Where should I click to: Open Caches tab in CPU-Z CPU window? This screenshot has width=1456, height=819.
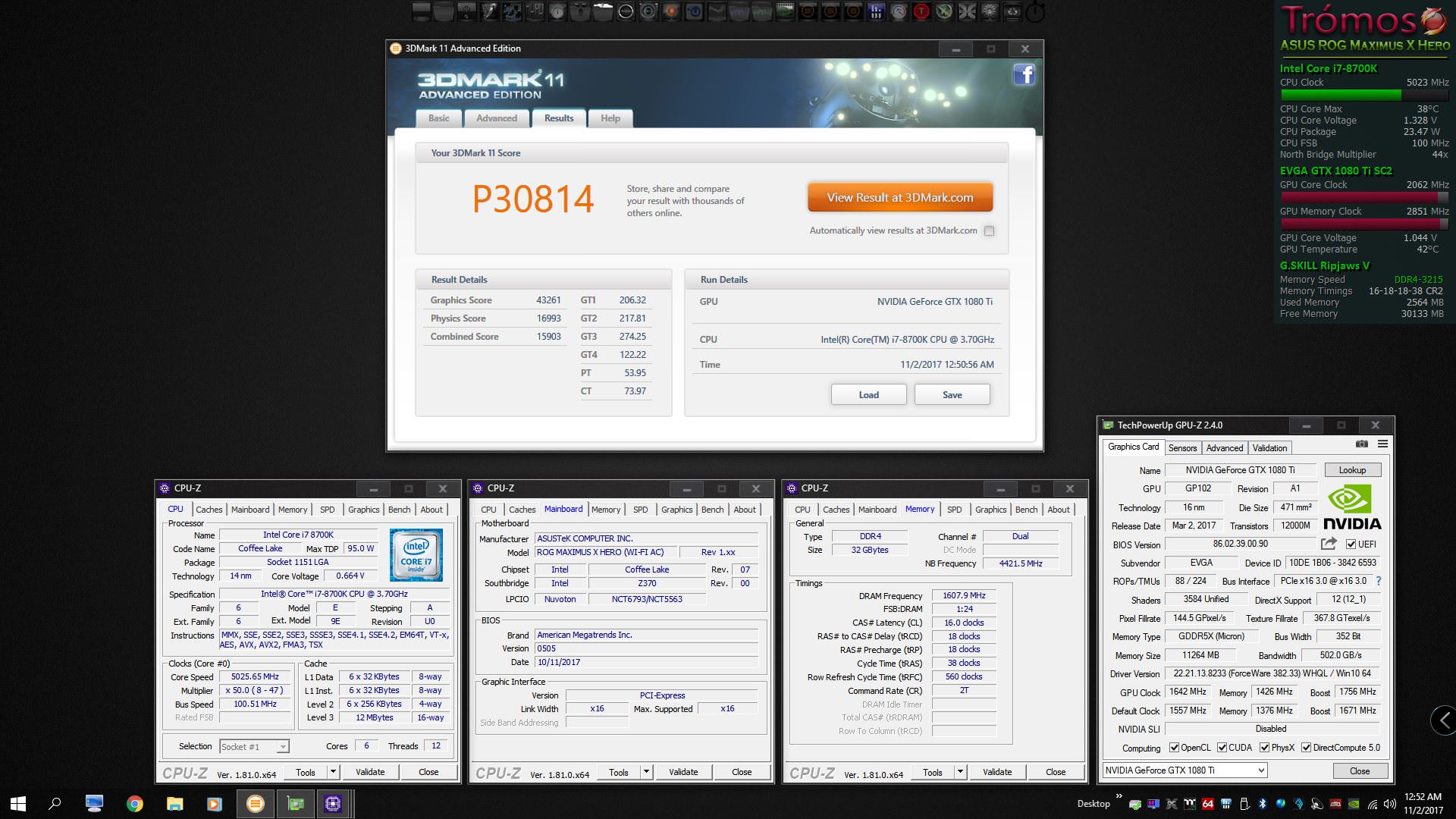click(209, 510)
